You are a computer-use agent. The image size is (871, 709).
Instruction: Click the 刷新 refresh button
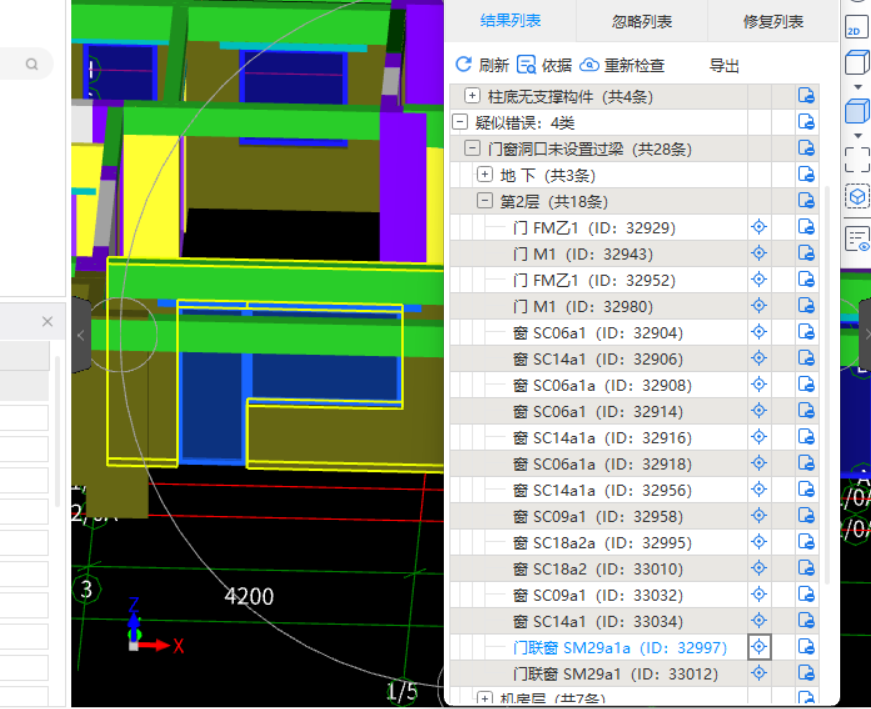(x=482, y=65)
